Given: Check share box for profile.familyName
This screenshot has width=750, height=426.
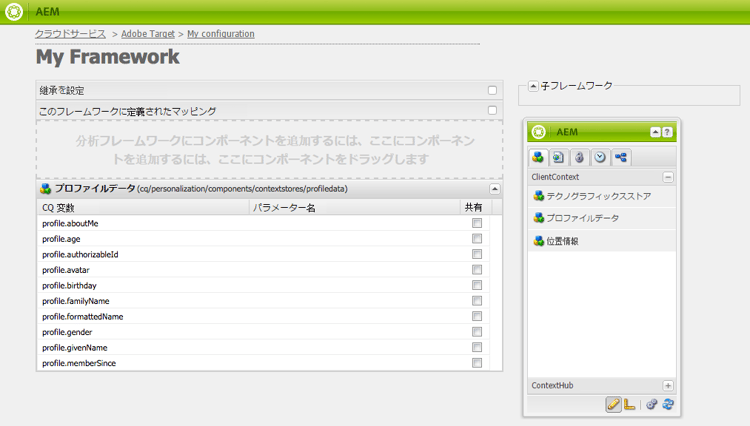Looking at the screenshot, I should 477,301.
